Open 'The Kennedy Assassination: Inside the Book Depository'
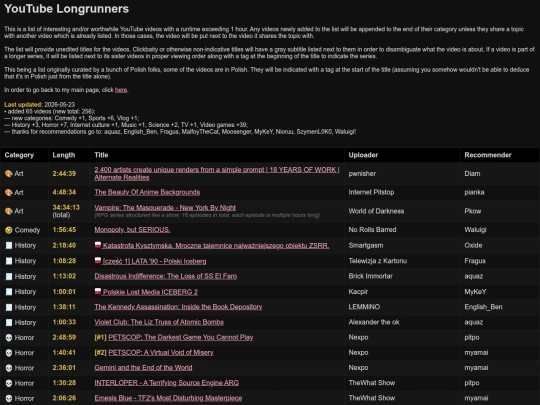The width and height of the screenshot is (540, 405). tap(178, 307)
